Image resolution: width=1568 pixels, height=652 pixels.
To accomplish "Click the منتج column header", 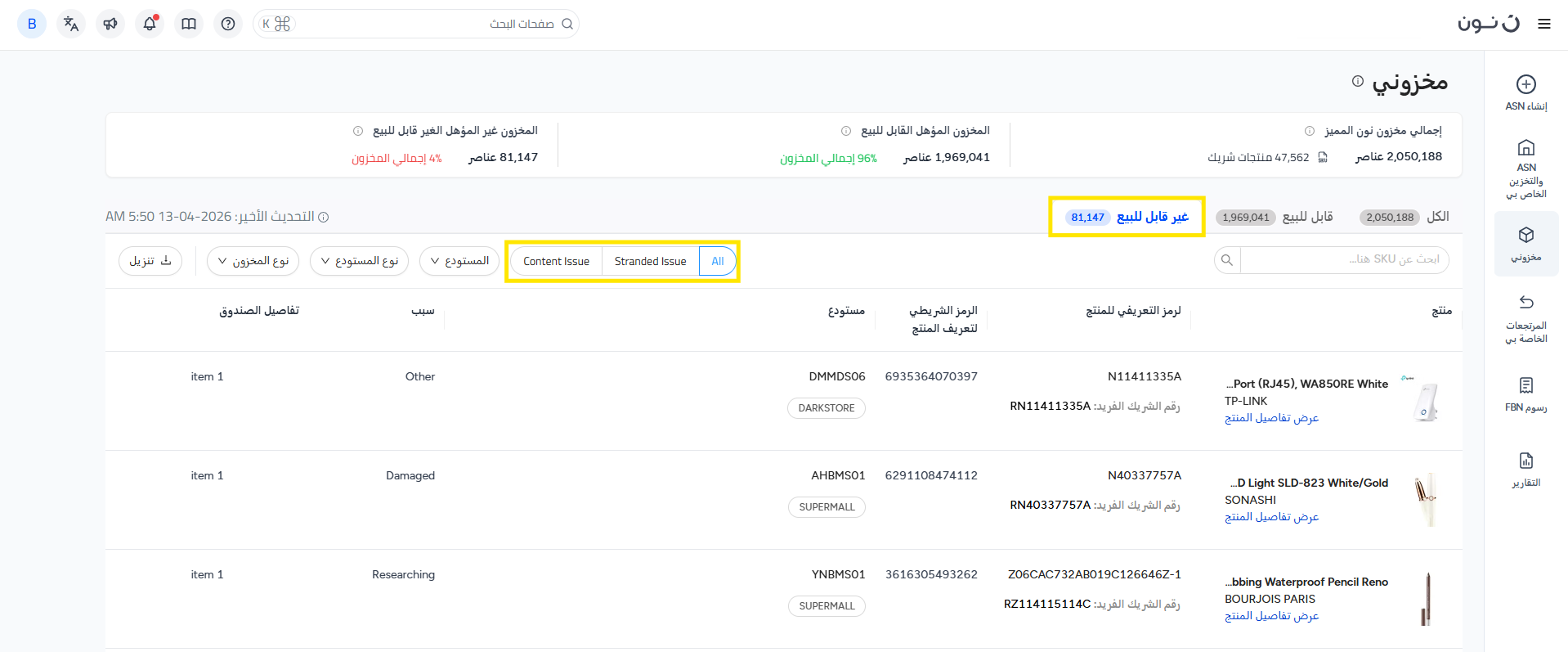I will point(1441,311).
